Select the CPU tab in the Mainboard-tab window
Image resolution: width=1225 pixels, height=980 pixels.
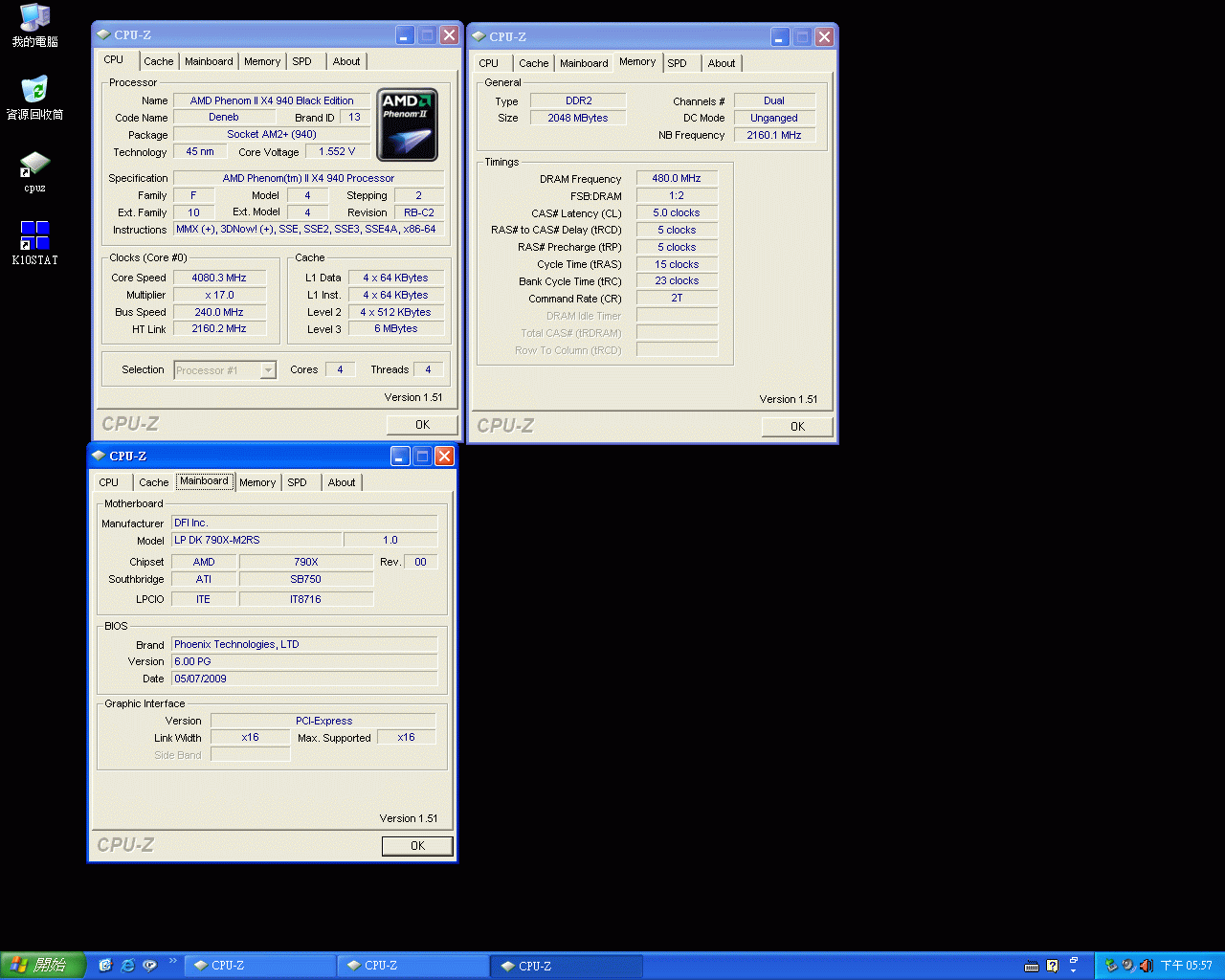coord(109,482)
